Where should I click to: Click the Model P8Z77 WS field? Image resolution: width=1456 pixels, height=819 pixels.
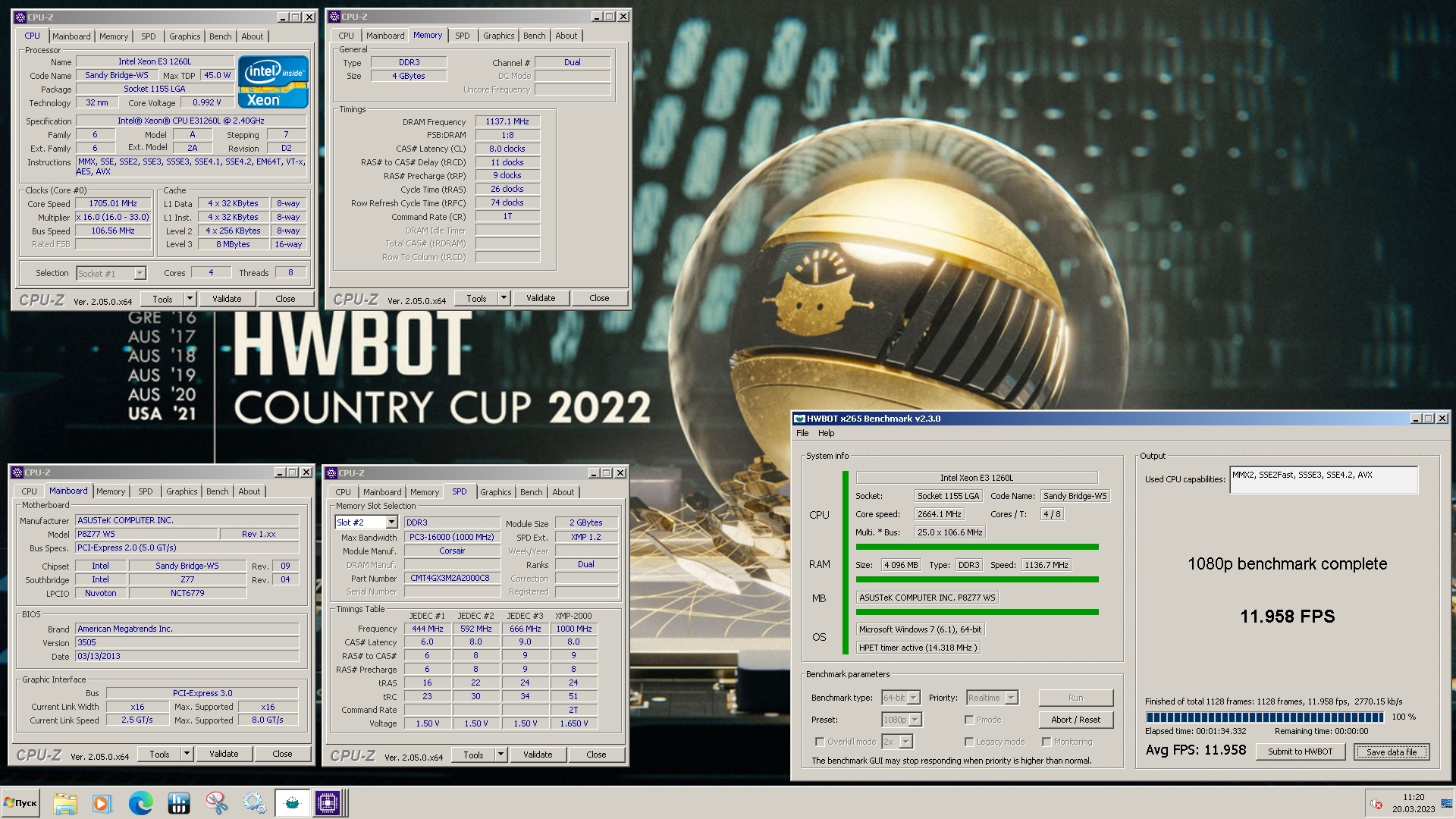146,534
